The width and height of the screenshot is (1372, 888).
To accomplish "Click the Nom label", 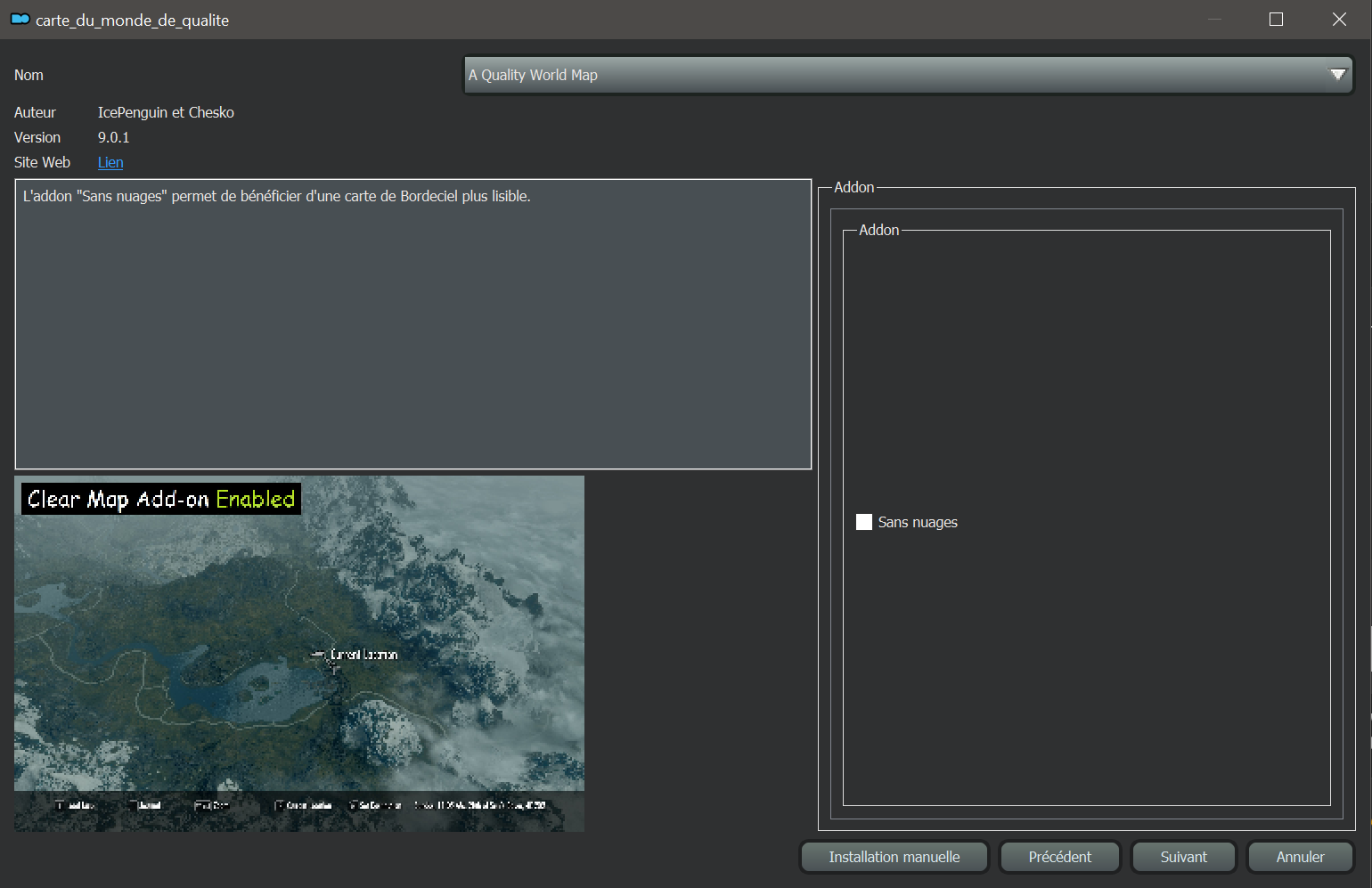I will [x=29, y=75].
